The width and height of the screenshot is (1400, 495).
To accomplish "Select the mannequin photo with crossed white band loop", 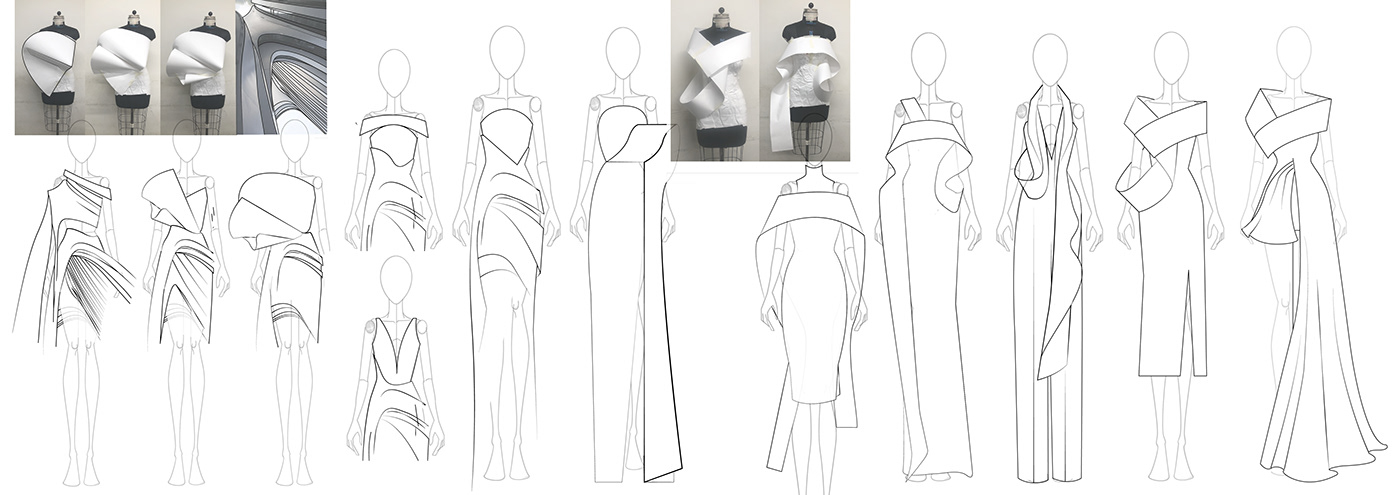I will 714,80.
